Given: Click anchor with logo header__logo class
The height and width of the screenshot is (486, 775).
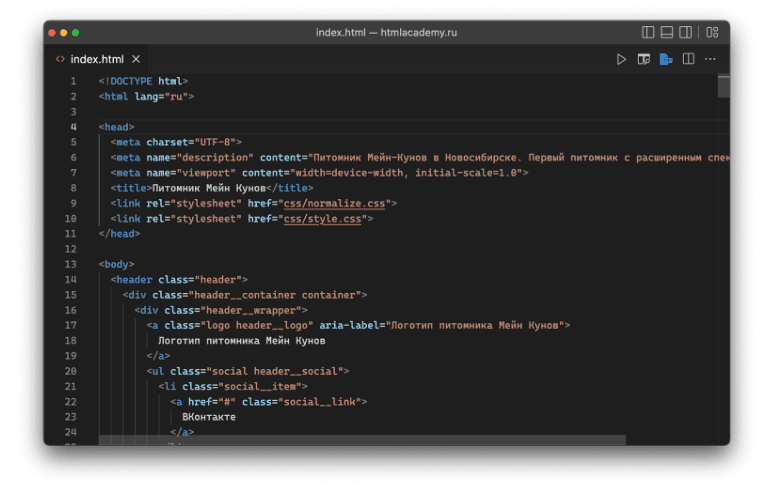Looking at the screenshot, I should [x=358, y=325].
